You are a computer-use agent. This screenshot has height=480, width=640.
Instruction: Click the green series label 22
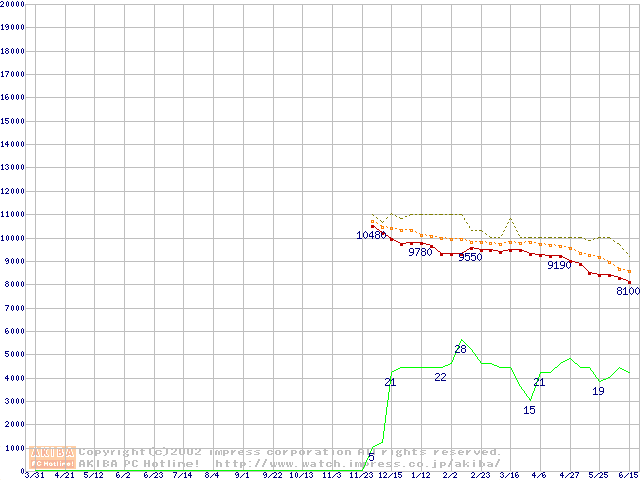pos(440,377)
